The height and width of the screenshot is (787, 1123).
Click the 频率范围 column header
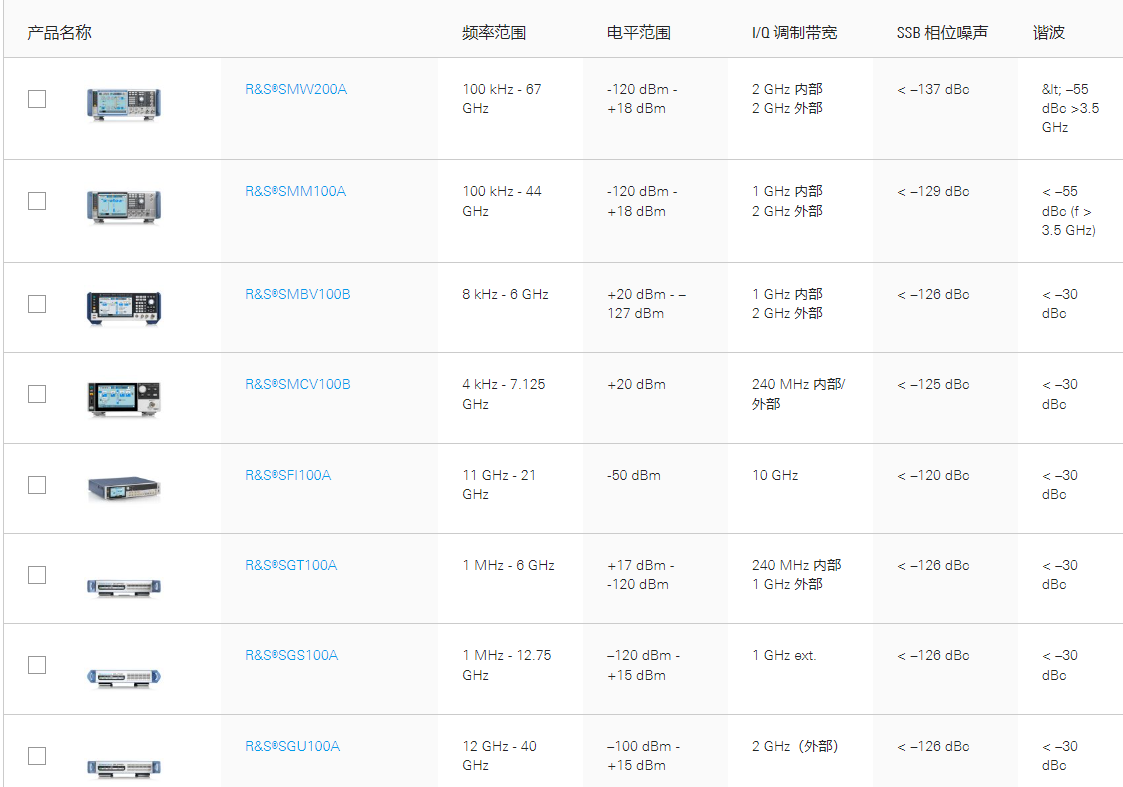coord(494,33)
